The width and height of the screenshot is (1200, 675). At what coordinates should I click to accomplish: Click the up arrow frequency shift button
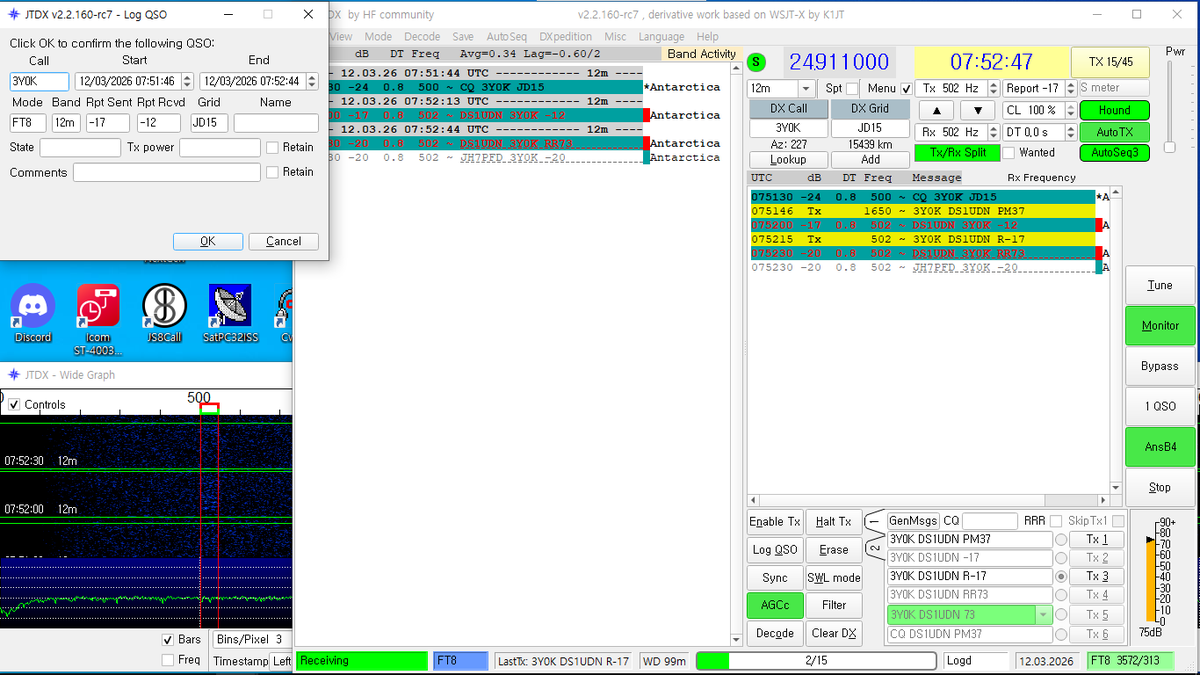[x=935, y=110]
